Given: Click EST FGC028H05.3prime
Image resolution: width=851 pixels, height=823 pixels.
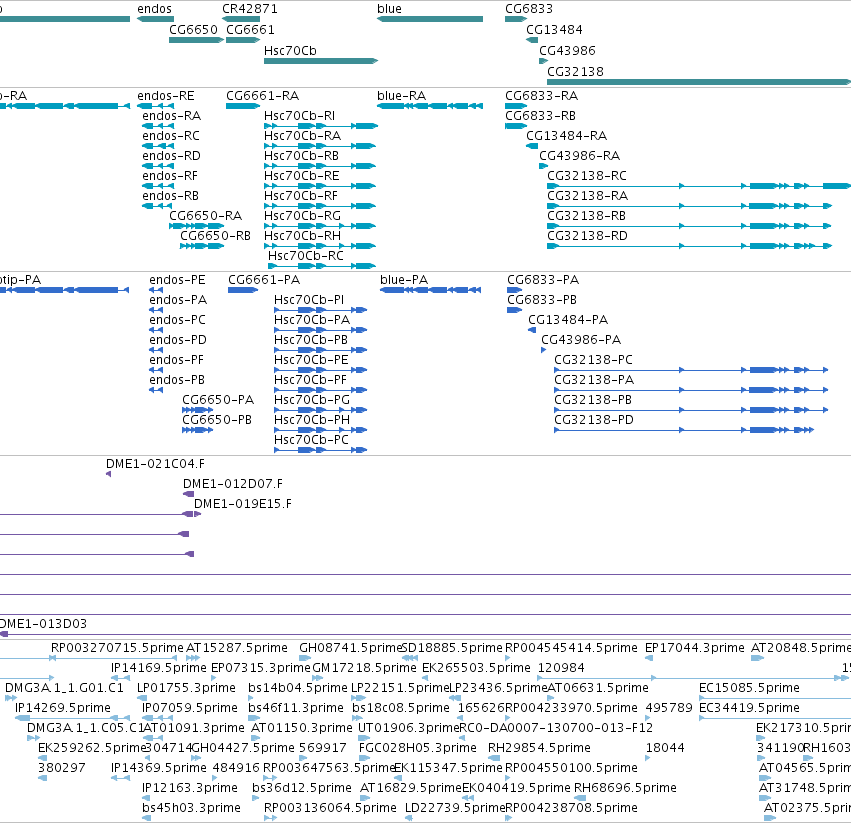Looking at the screenshot, I should tap(417, 748).
